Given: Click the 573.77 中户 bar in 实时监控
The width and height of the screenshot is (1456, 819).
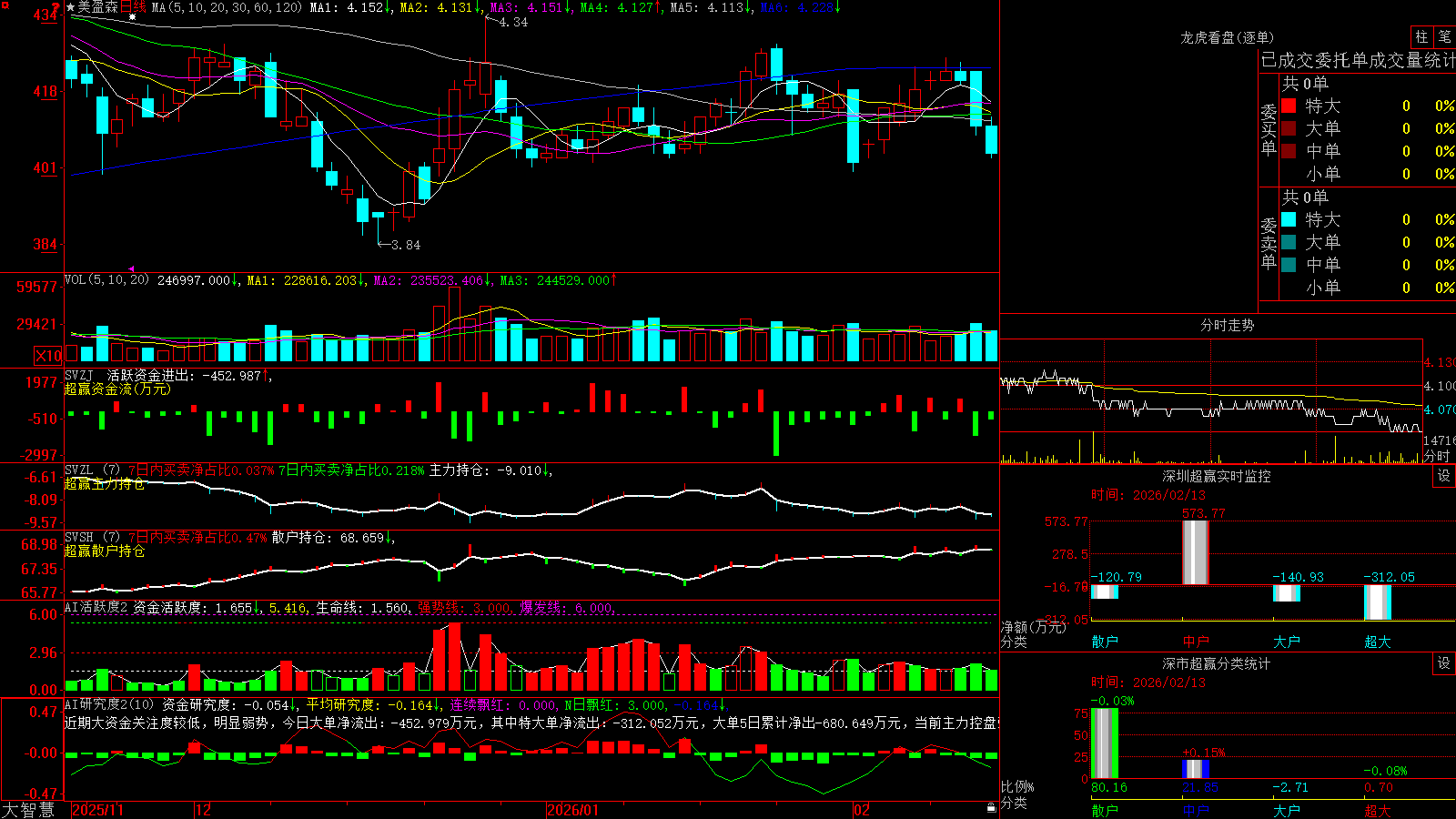Looking at the screenshot, I should [x=1195, y=552].
